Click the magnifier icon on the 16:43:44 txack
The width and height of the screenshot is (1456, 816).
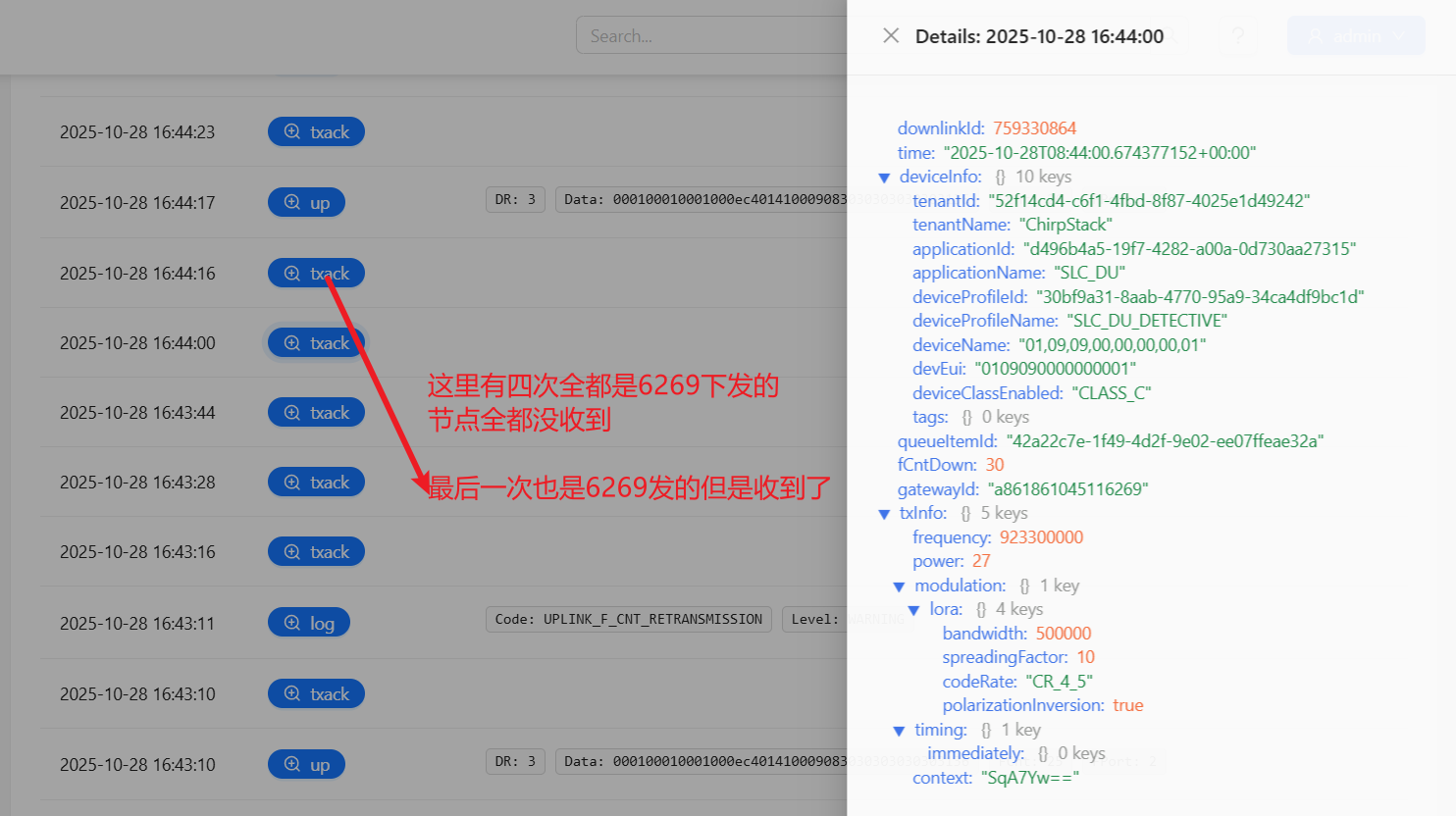(292, 413)
